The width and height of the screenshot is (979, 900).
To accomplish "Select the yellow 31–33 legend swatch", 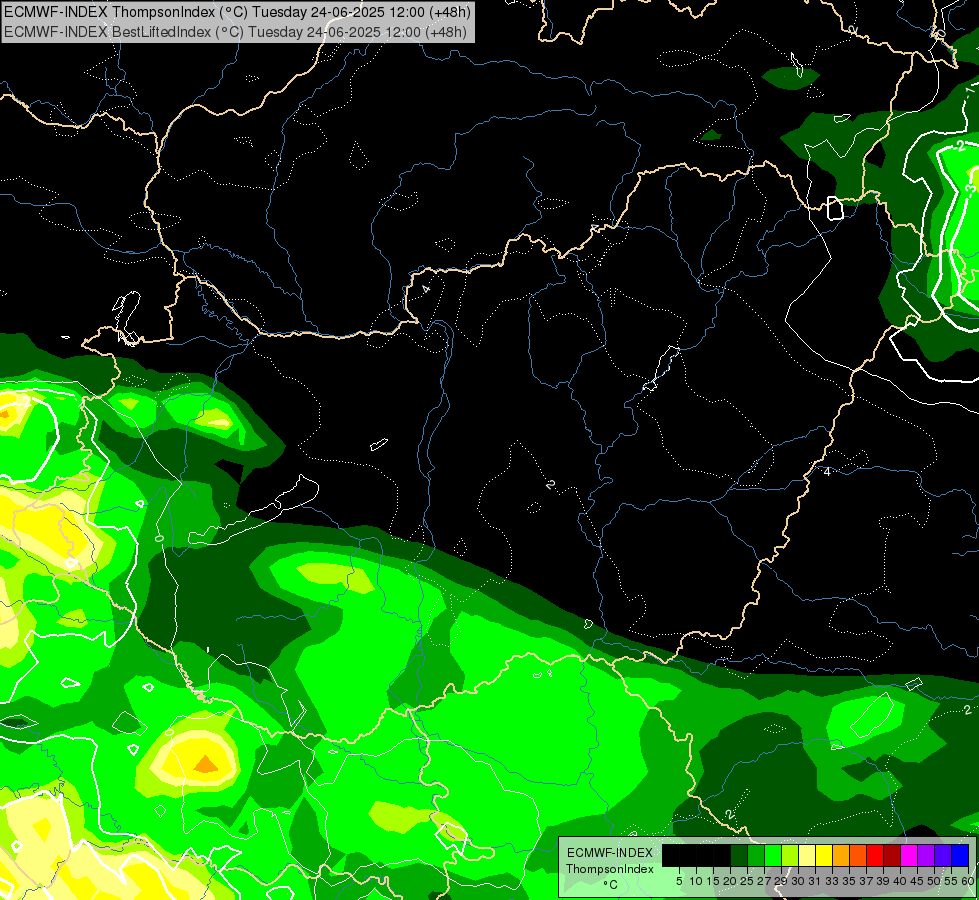I will 824,855.
